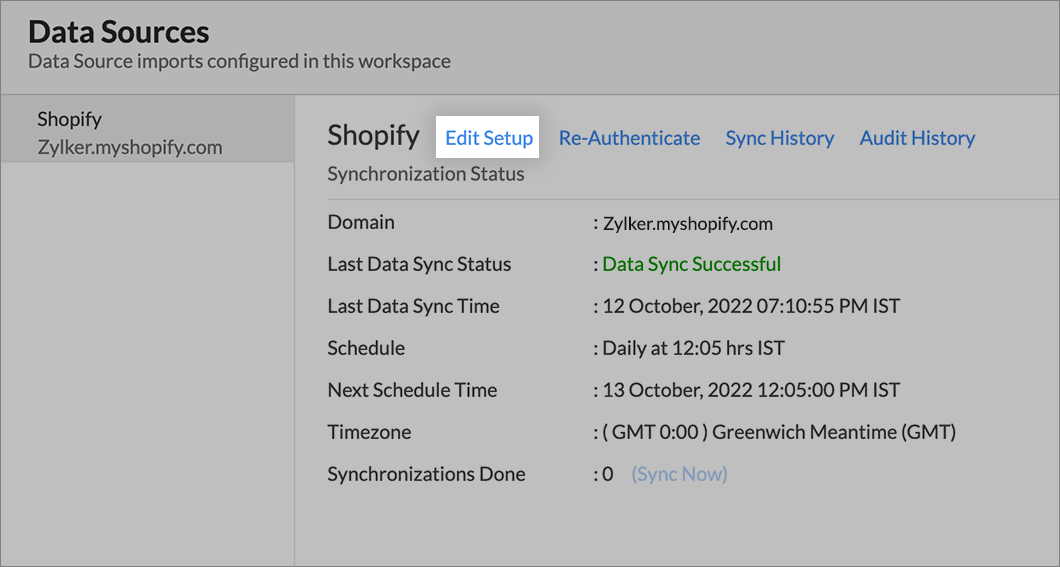Click the Synchronizations Done label
Screen dimensions: 1060x567
coord(426,474)
